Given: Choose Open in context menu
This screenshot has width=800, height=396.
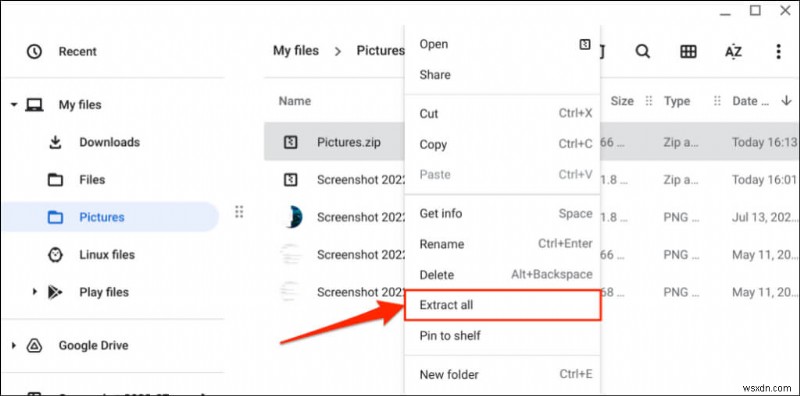Looking at the screenshot, I should click(x=434, y=44).
